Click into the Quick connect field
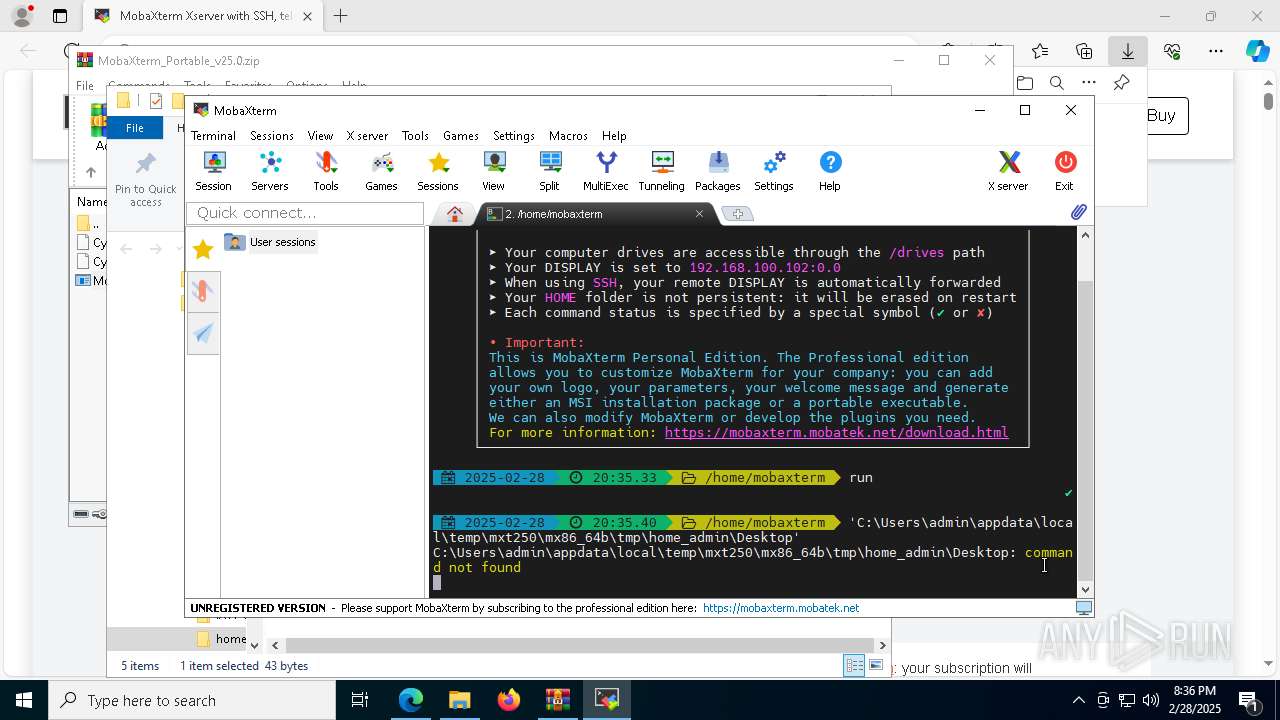Viewport: 1280px width, 720px height. click(305, 213)
